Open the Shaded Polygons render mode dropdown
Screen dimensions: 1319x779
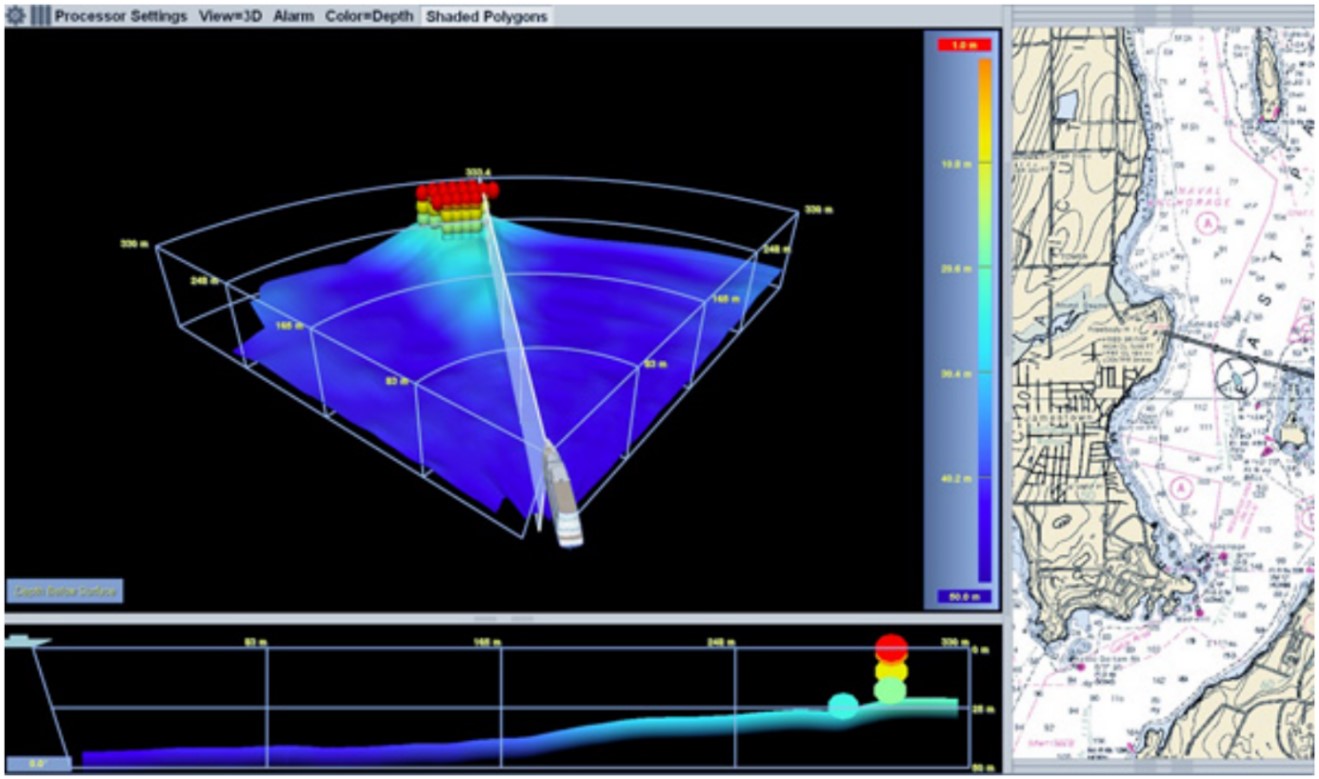click(487, 17)
